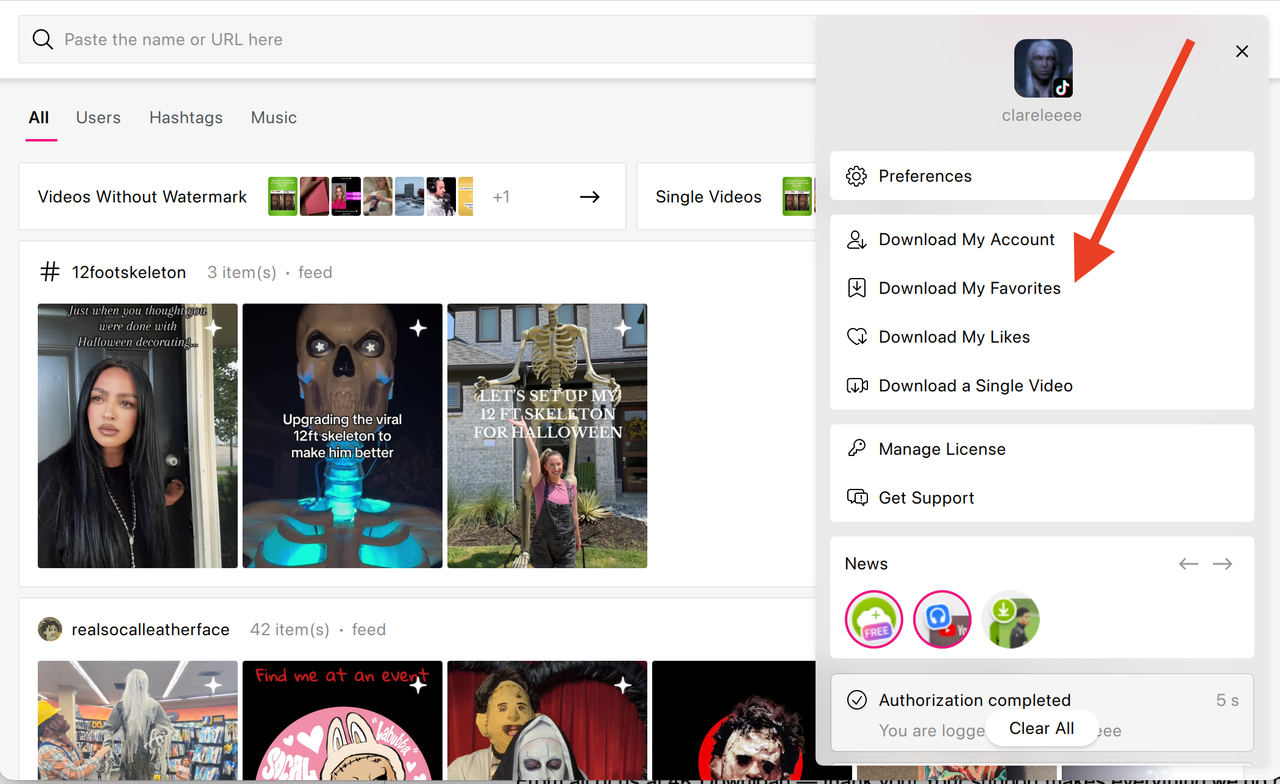Open the masked figure with nun thumbnail
This screenshot has height=784, width=1280.
547,722
